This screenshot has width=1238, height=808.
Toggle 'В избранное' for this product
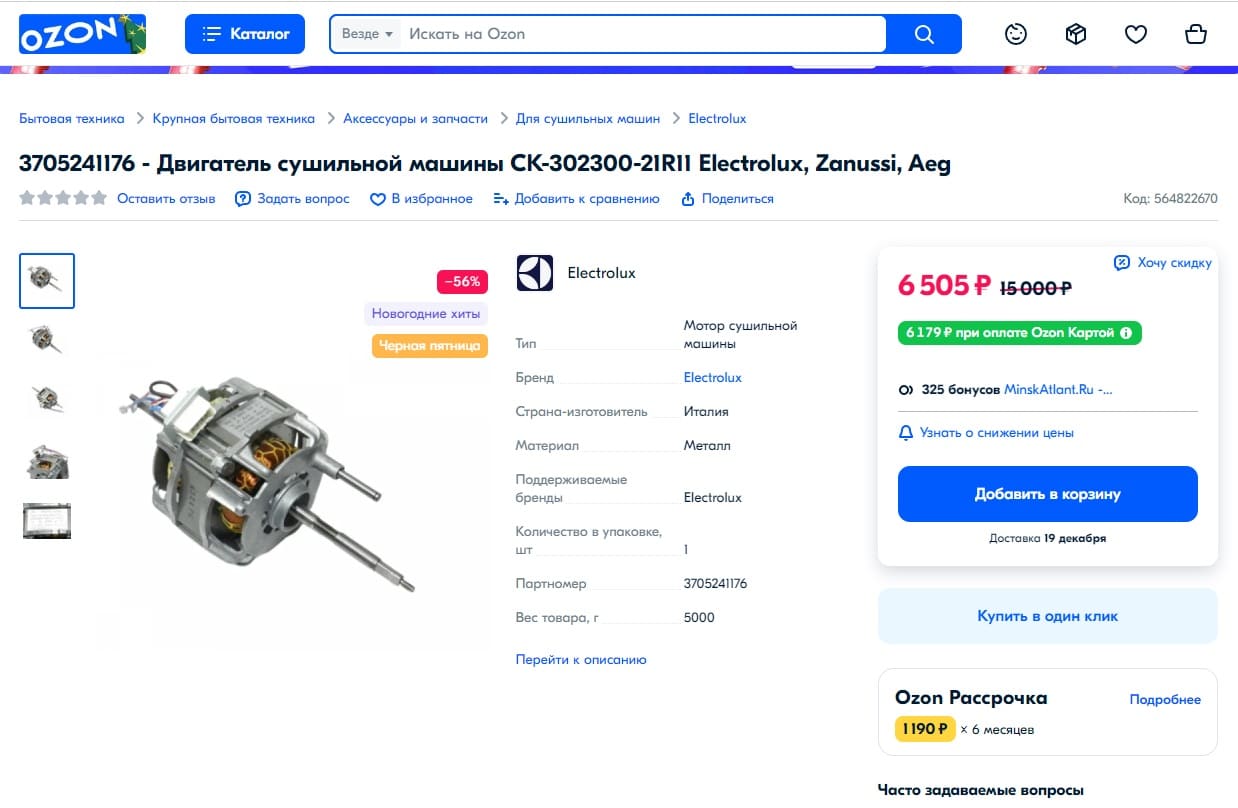click(x=421, y=199)
